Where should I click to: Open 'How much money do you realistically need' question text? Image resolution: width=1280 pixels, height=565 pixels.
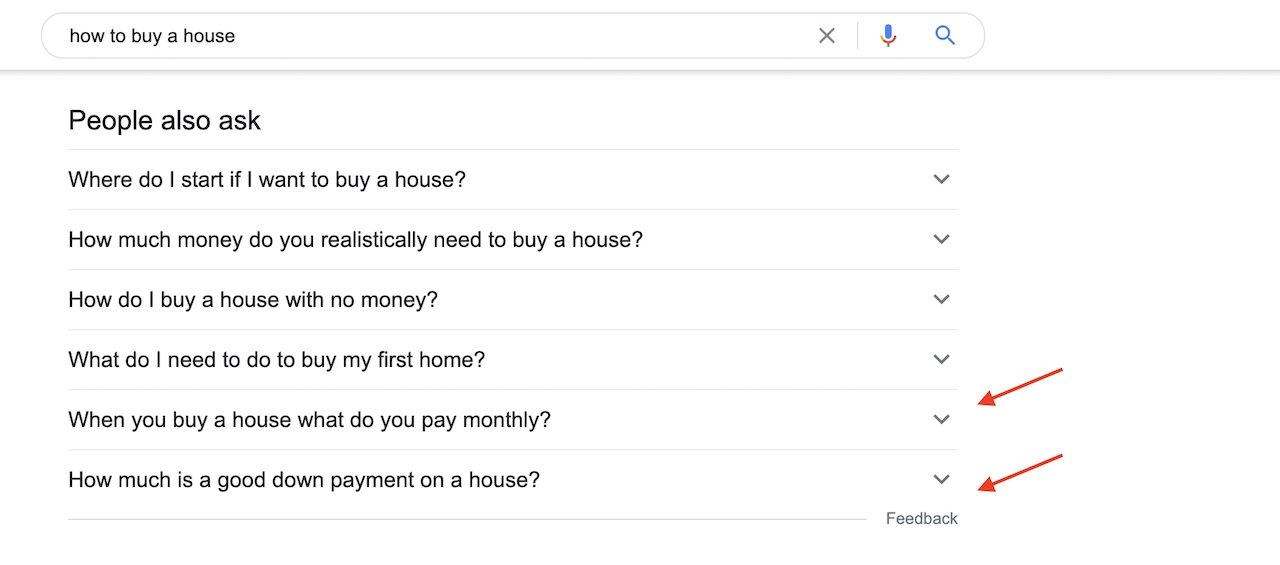coord(355,240)
